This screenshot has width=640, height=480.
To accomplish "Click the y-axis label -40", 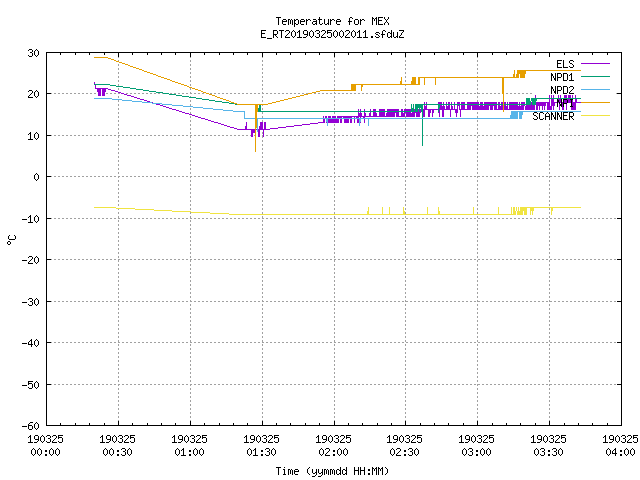I will point(31,343).
